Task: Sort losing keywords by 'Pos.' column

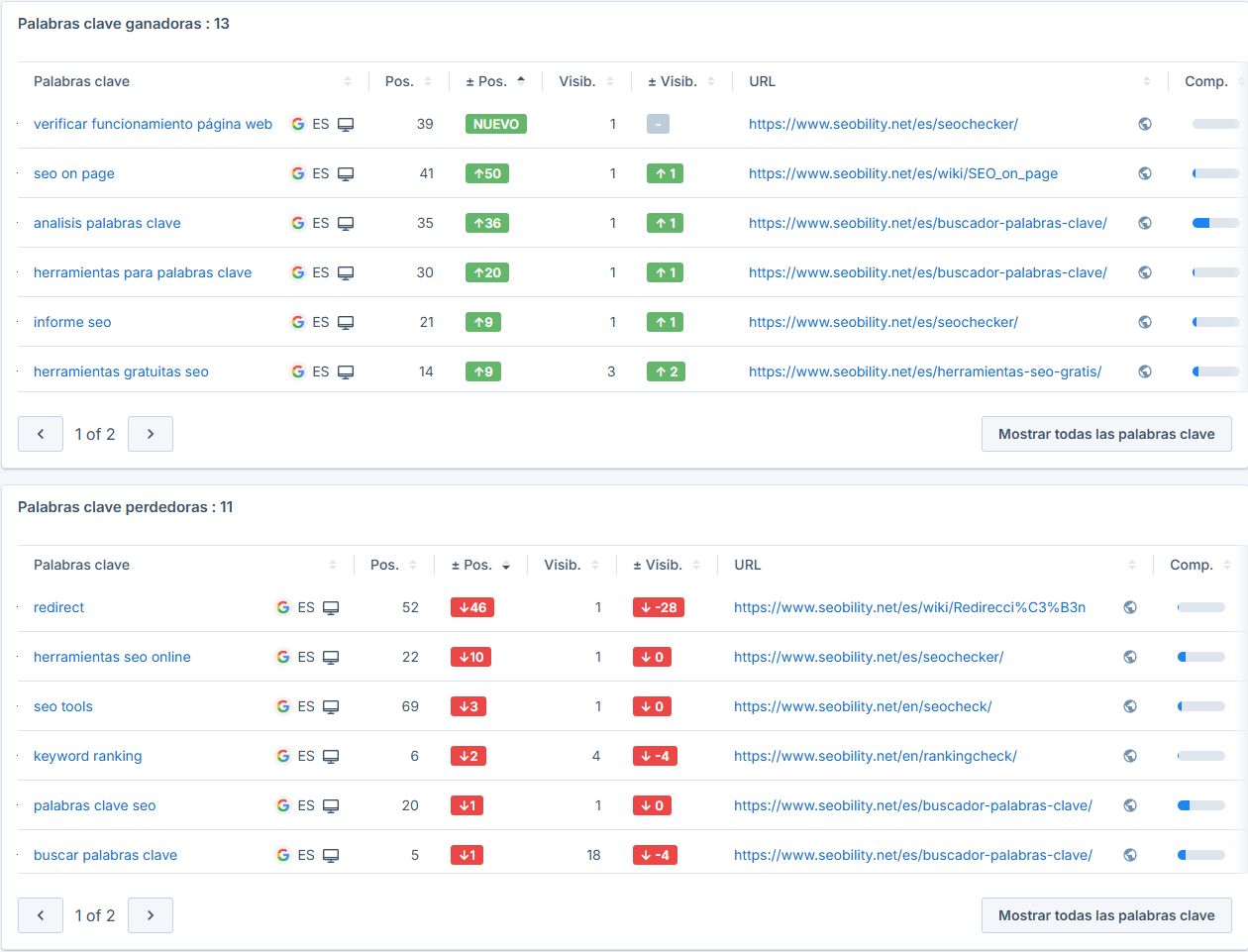Action: point(413,565)
